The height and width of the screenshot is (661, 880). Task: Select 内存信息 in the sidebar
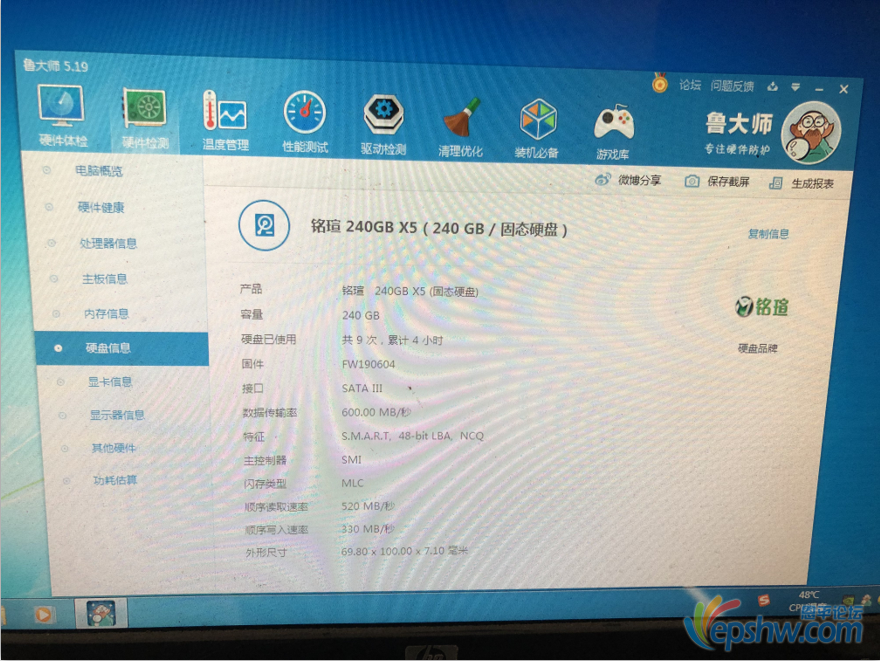pyautogui.click(x=106, y=314)
